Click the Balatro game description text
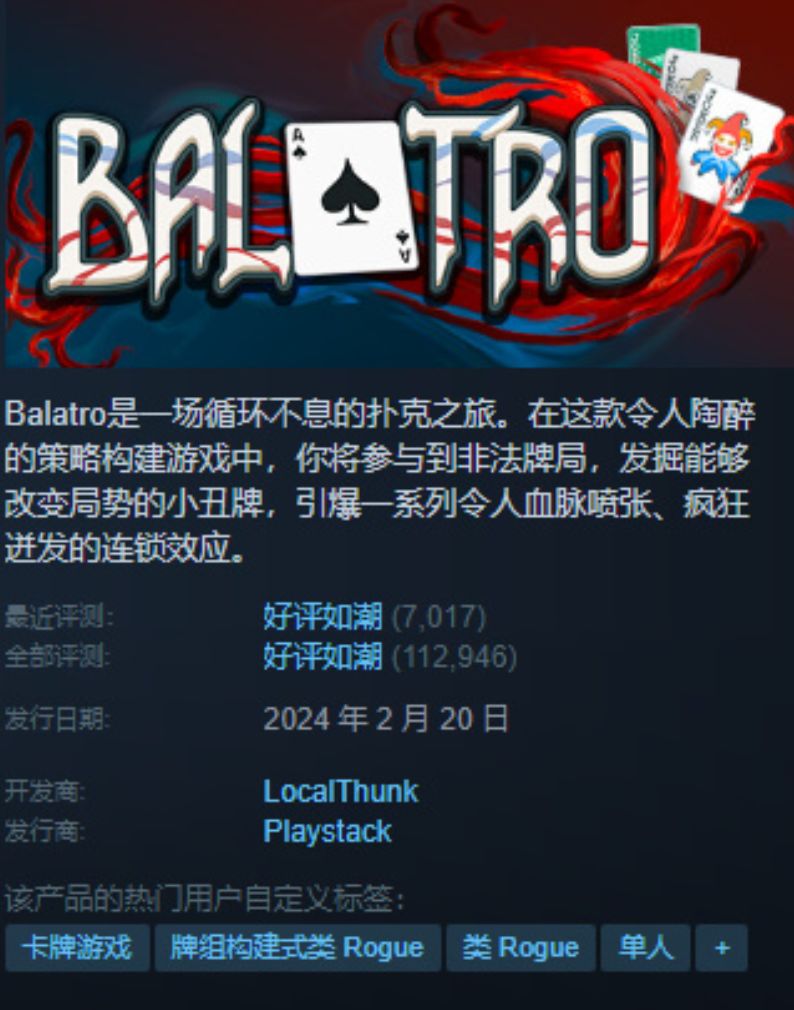This screenshot has width=794, height=1010. point(380,481)
